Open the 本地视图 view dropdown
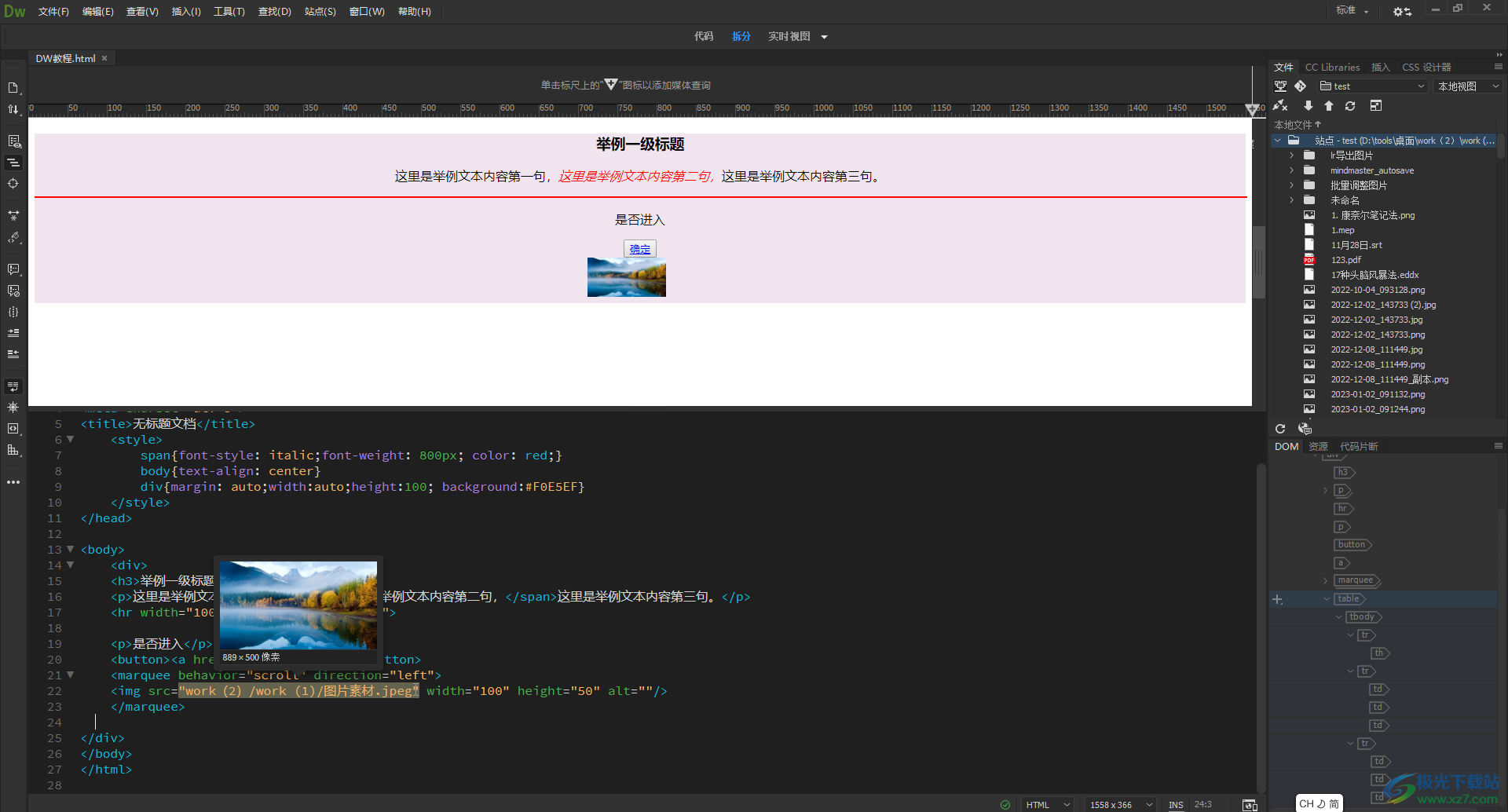Image resolution: width=1508 pixels, height=812 pixels. pyautogui.click(x=1468, y=86)
